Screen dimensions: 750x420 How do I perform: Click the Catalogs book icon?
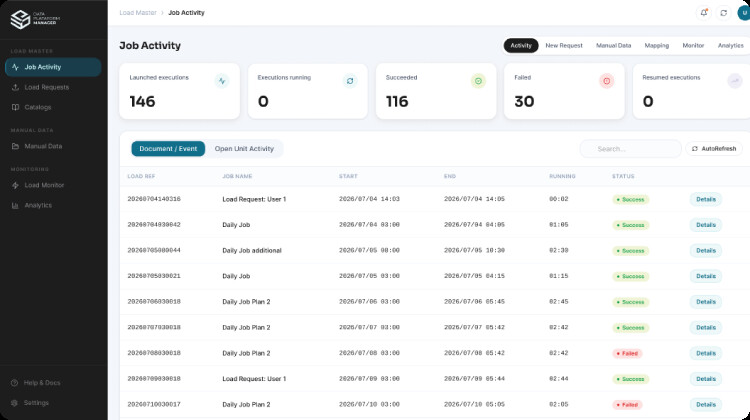pyautogui.click(x=15, y=107)
